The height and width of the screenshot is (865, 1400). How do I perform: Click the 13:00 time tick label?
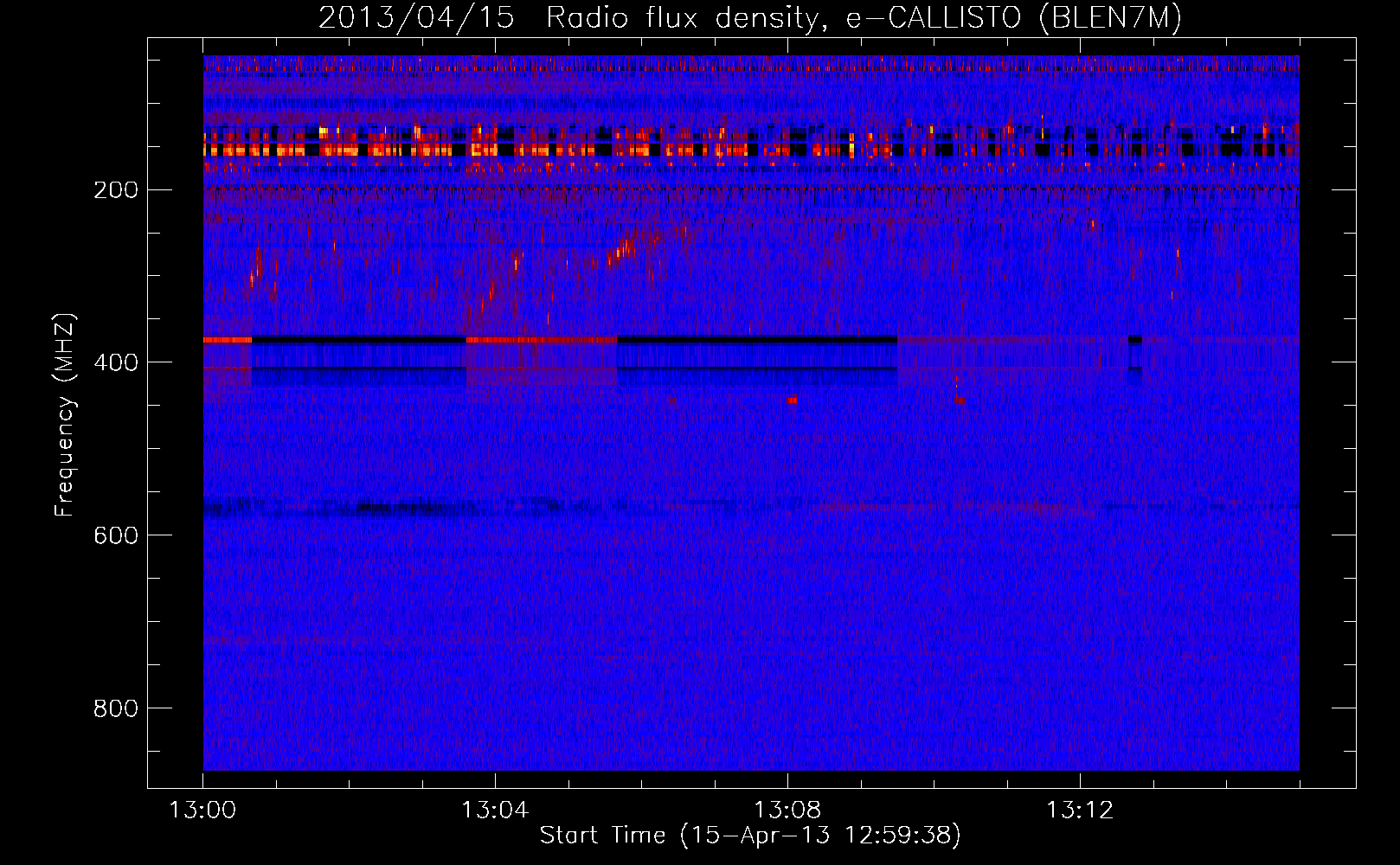(202, 811)
